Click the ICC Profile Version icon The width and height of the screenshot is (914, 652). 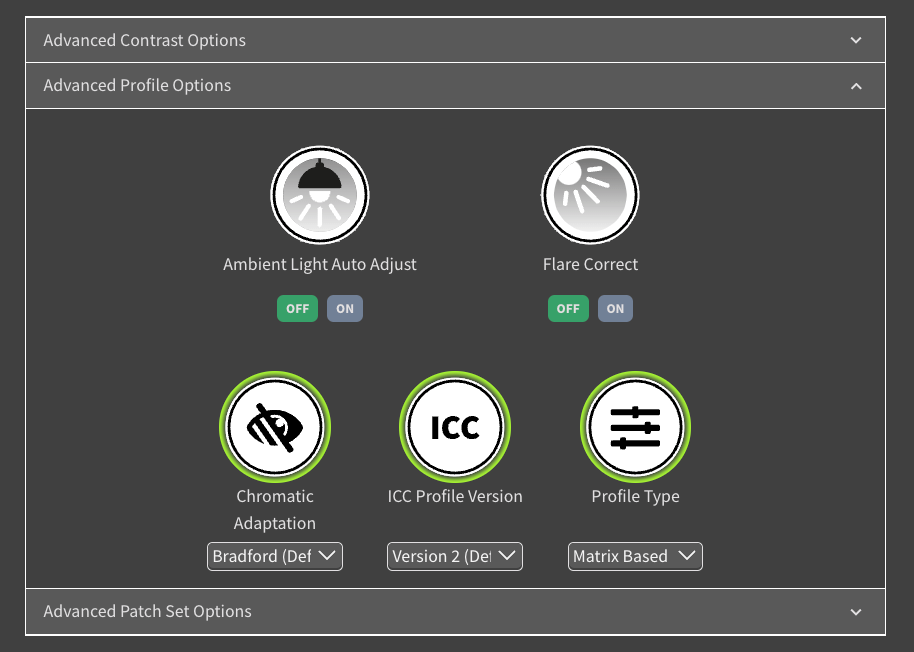pos(455,427)
